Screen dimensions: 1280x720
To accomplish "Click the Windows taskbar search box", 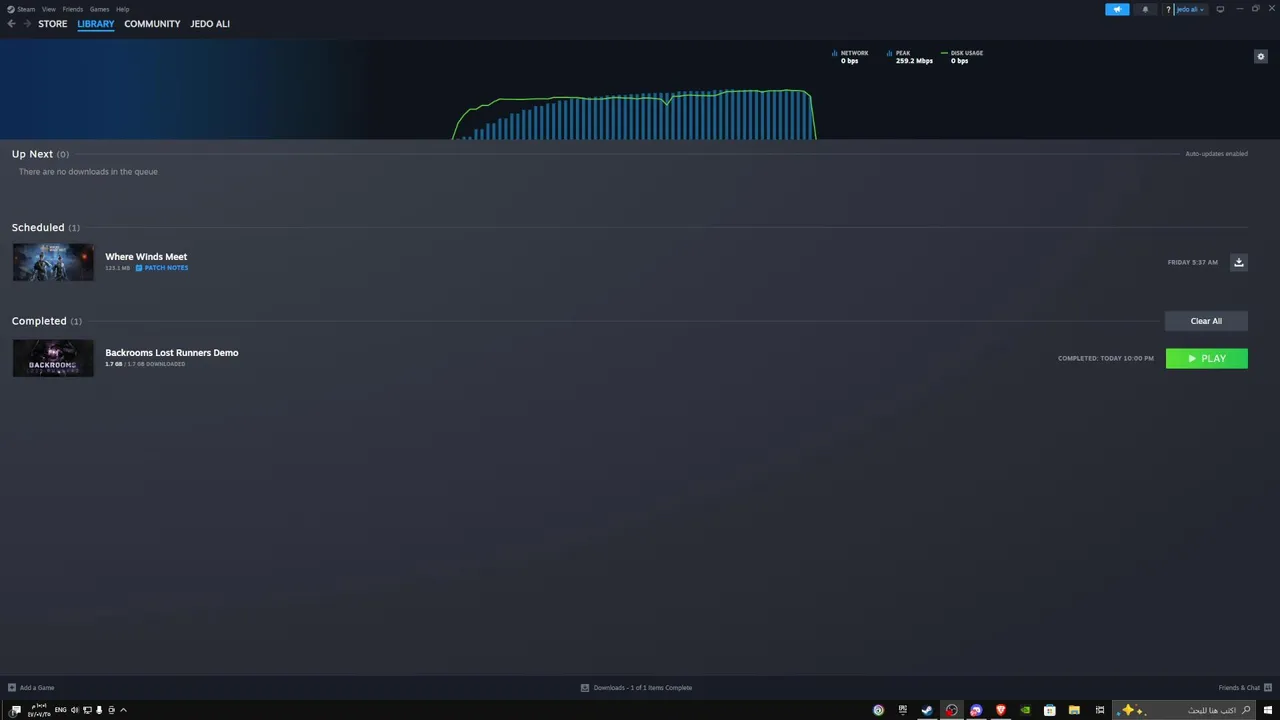I will pos(1185,710).
